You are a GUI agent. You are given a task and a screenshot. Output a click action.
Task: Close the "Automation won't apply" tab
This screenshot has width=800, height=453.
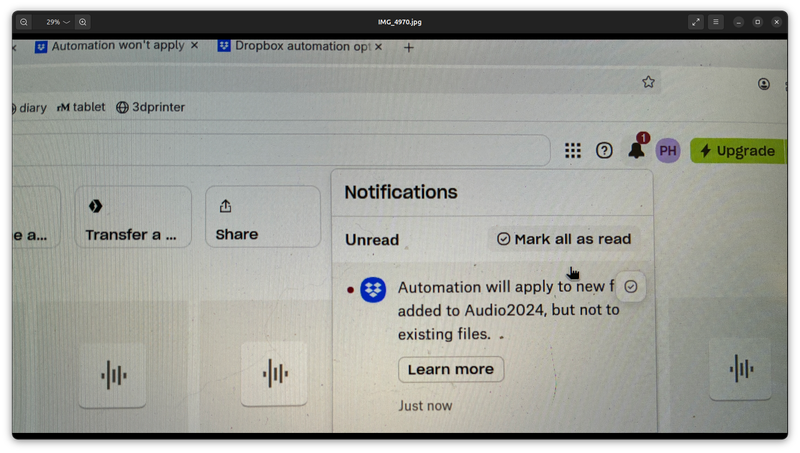[x=194, y=46]
